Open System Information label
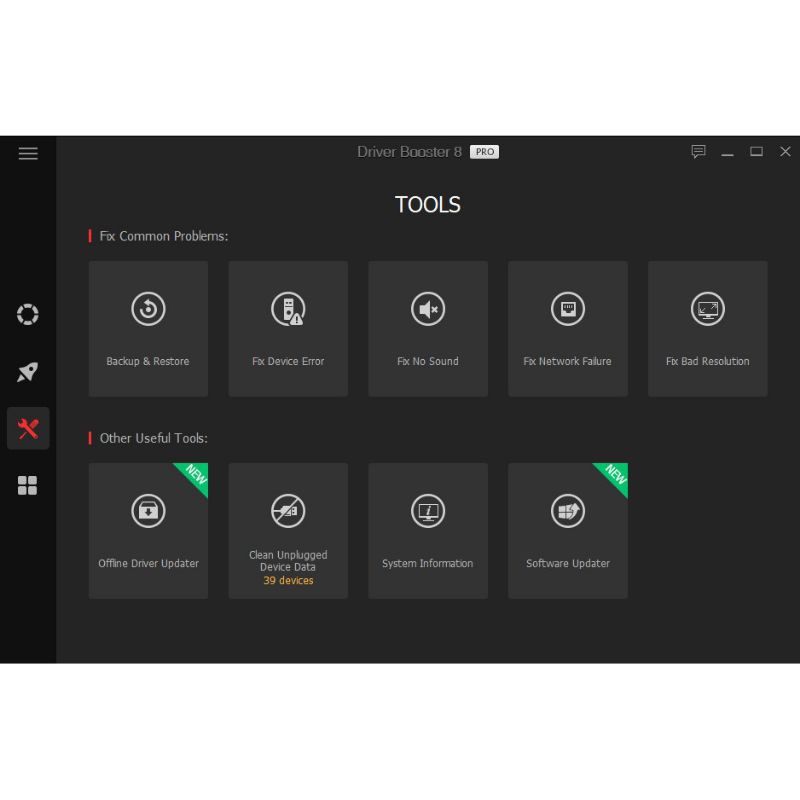The height and width of the screenshot is (800, 800). pyautogui.click(x=428, y=563)
